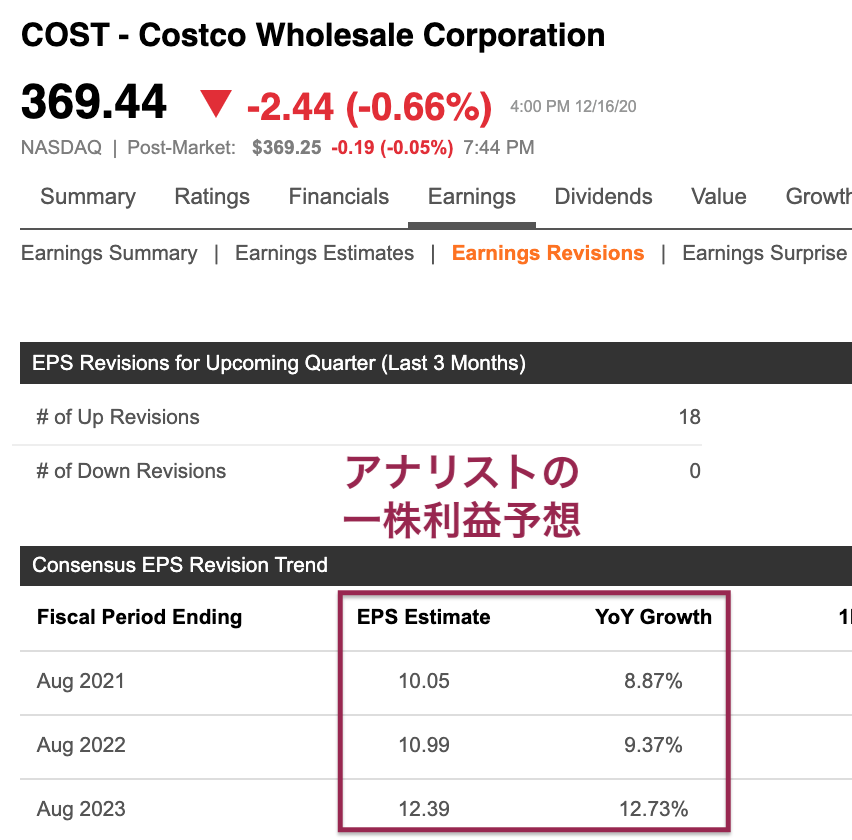Go to the Dividends tab
Viewport: 852px width, 840px height.
pos(603,197)
